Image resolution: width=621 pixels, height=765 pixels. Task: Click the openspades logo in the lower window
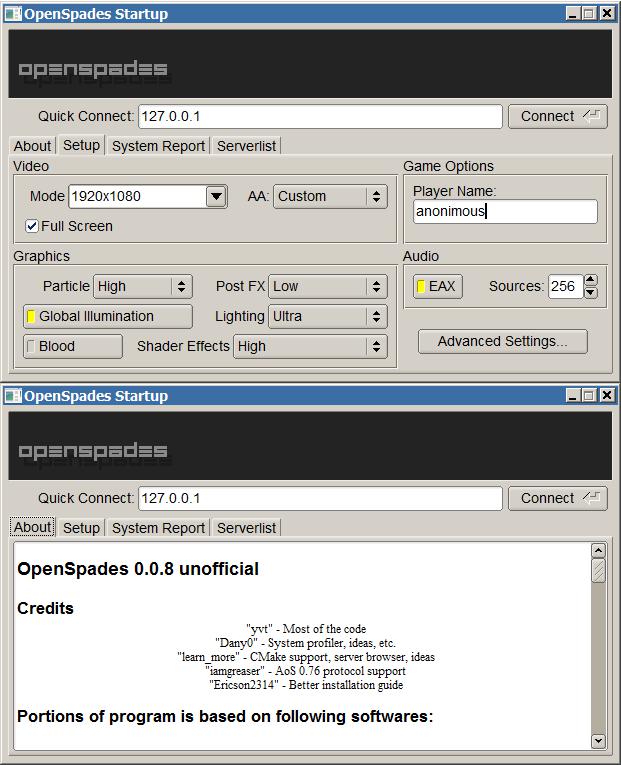click(x=93, y=452)
